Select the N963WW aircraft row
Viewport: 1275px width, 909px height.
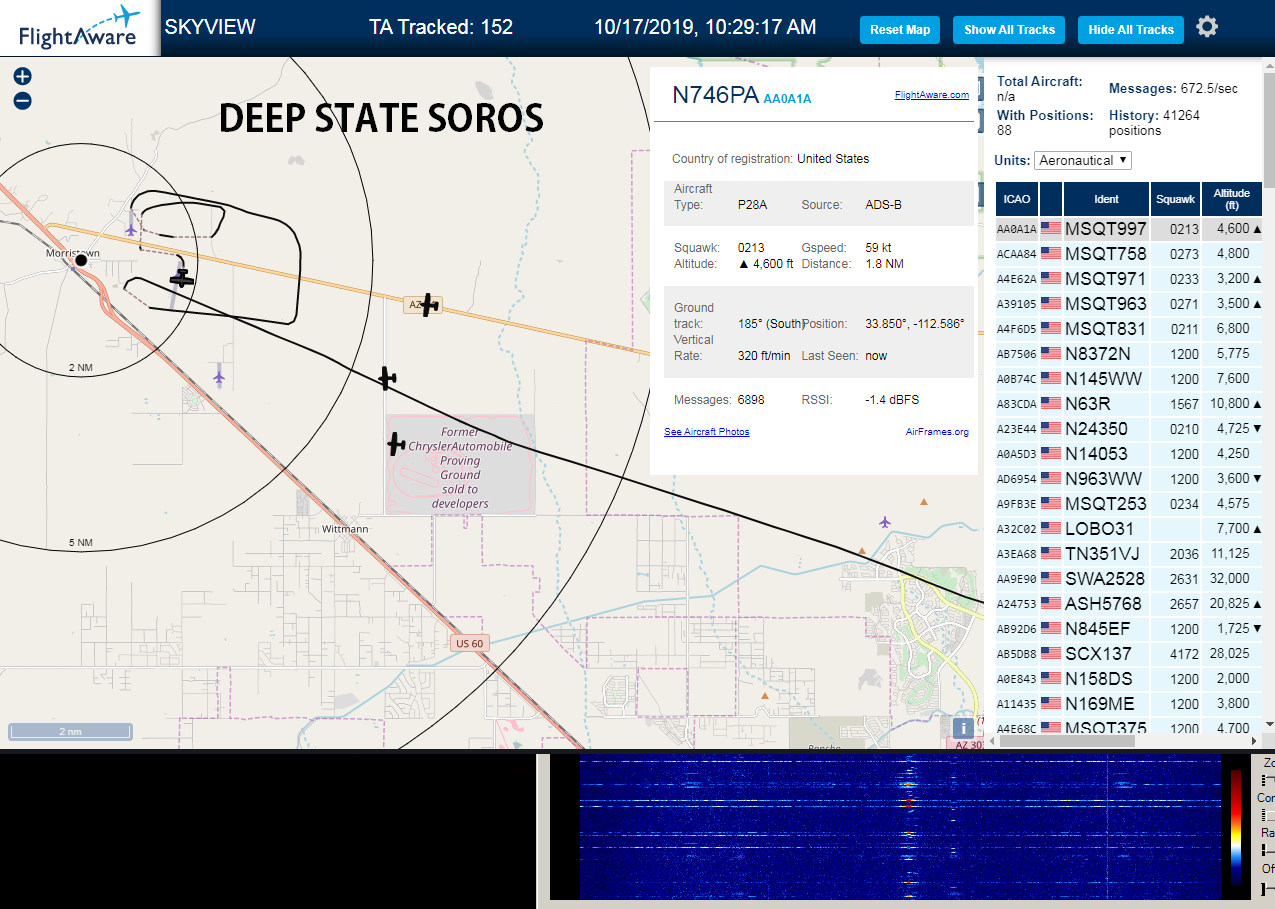(1129, 479)
